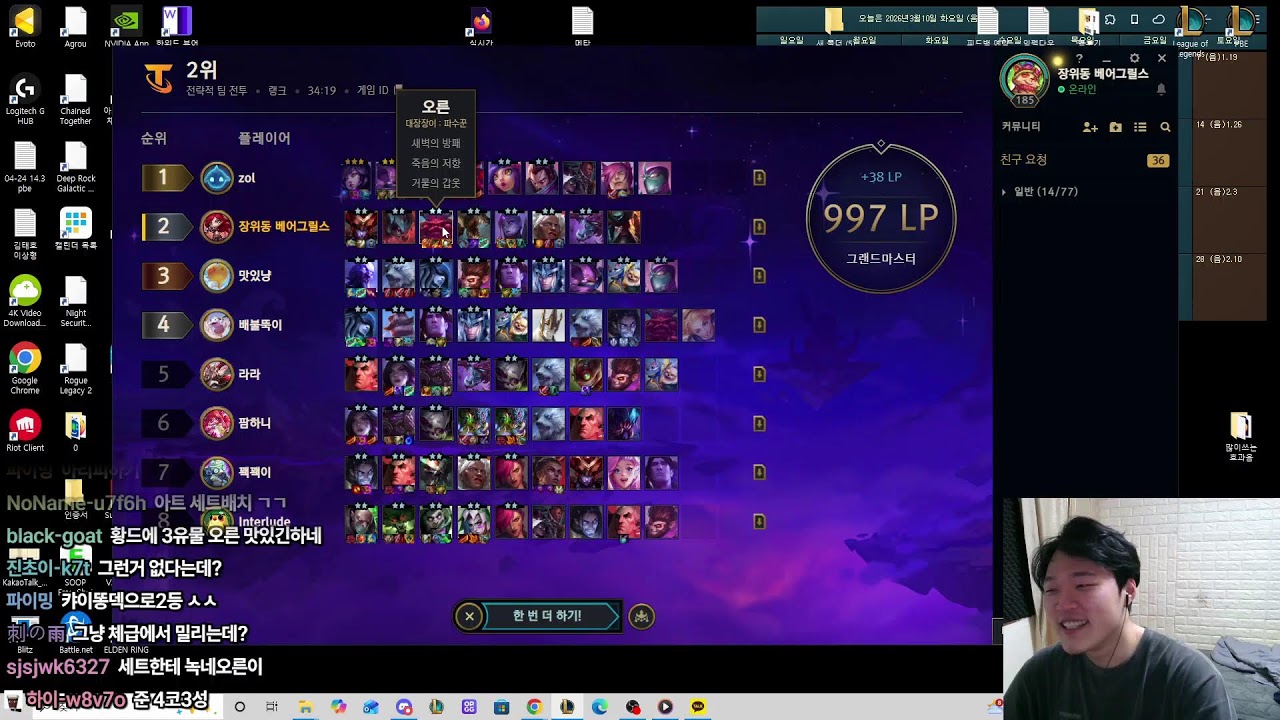Open the Deep Rock Galactic desktop shortcut
Viewport: 1280px width, 720px height.
point(76,167)
